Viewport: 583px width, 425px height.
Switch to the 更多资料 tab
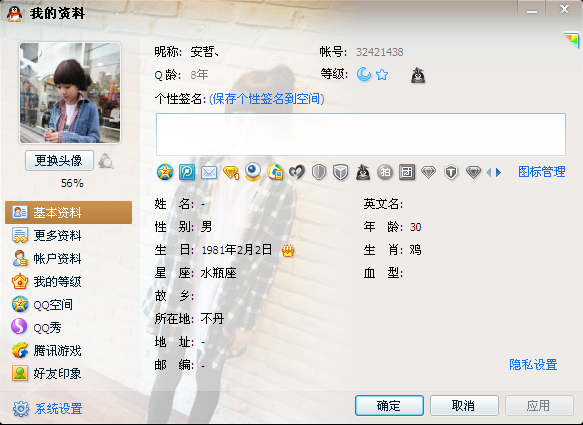68,236
